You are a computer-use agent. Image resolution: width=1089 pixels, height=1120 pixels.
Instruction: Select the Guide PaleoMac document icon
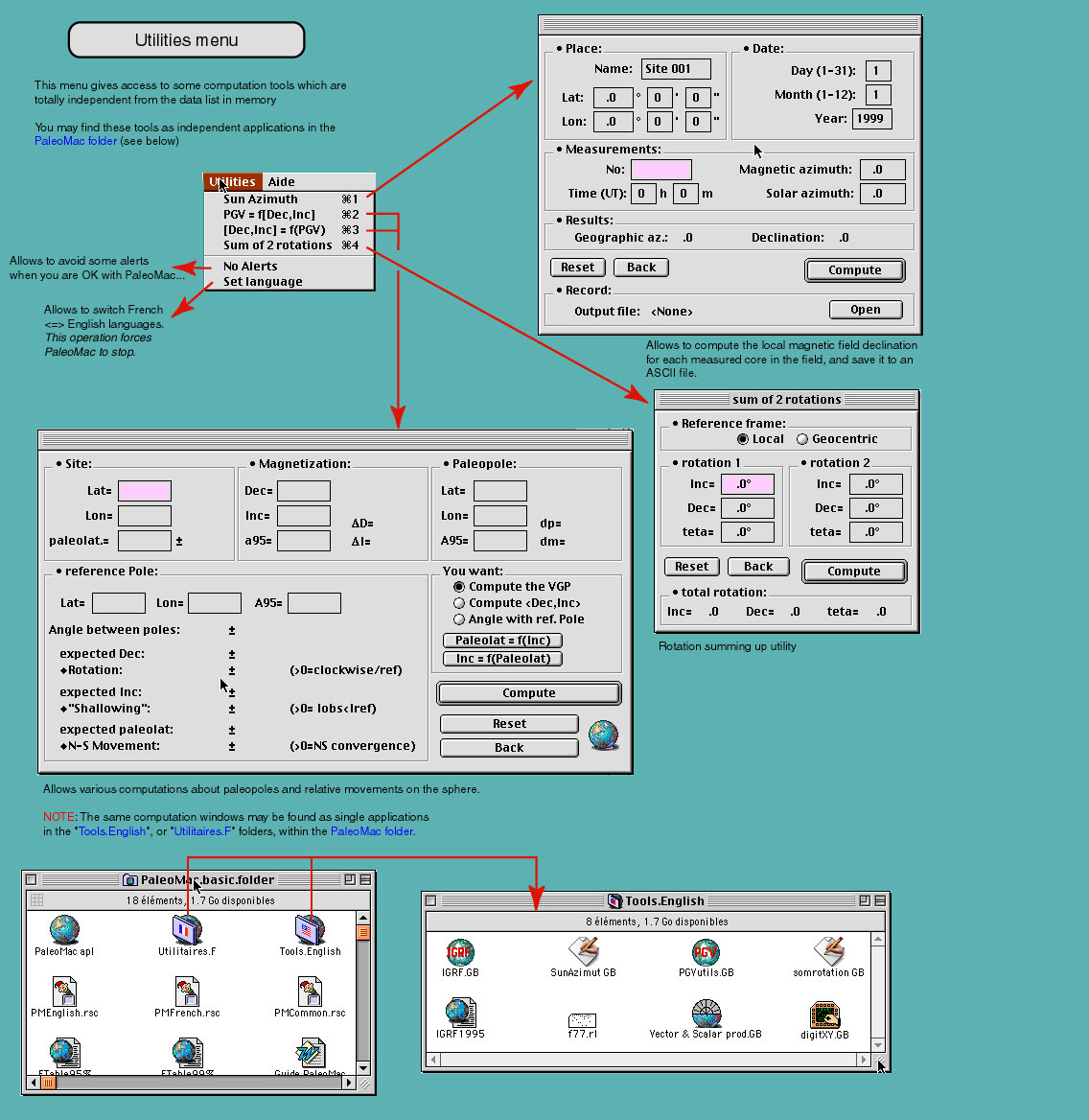310,1054
